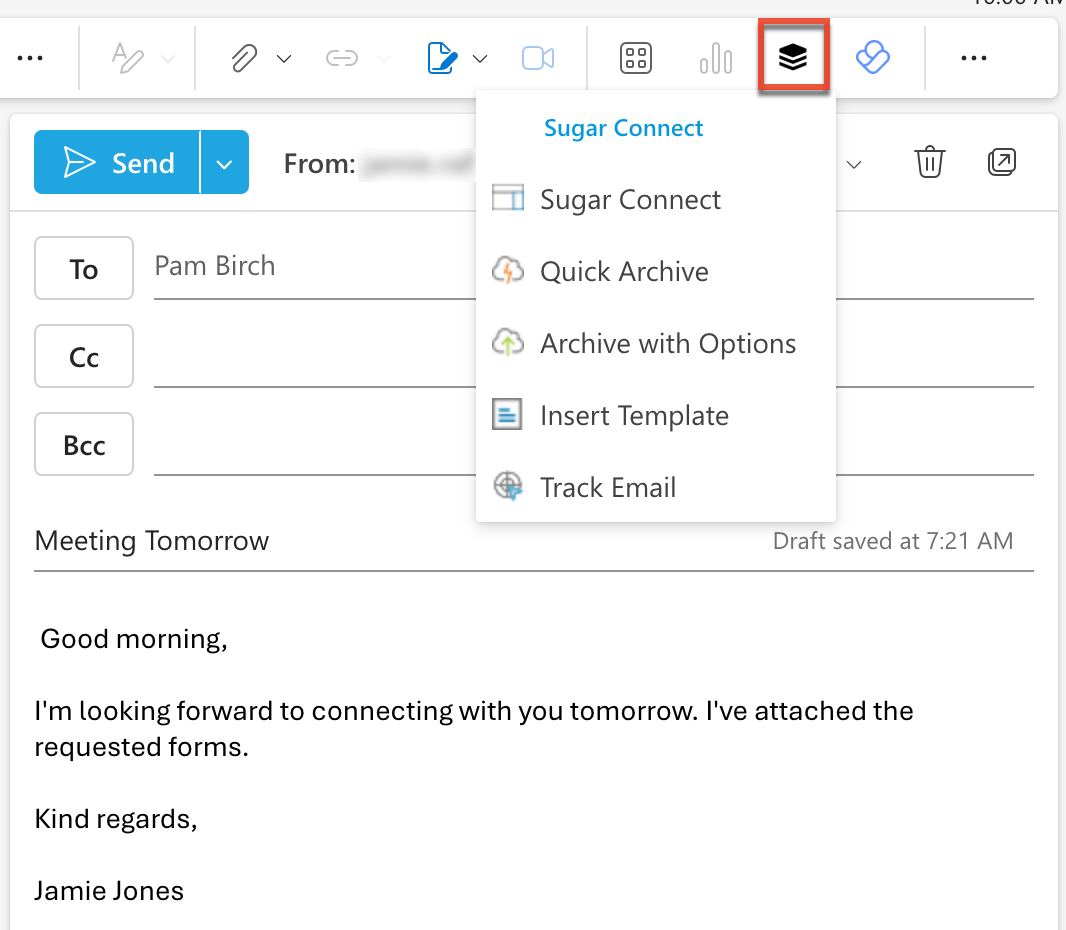Viewport: 1066px width, 930px height.
Task: Select Insert Template from the dropdown menu
Action: 634,415
